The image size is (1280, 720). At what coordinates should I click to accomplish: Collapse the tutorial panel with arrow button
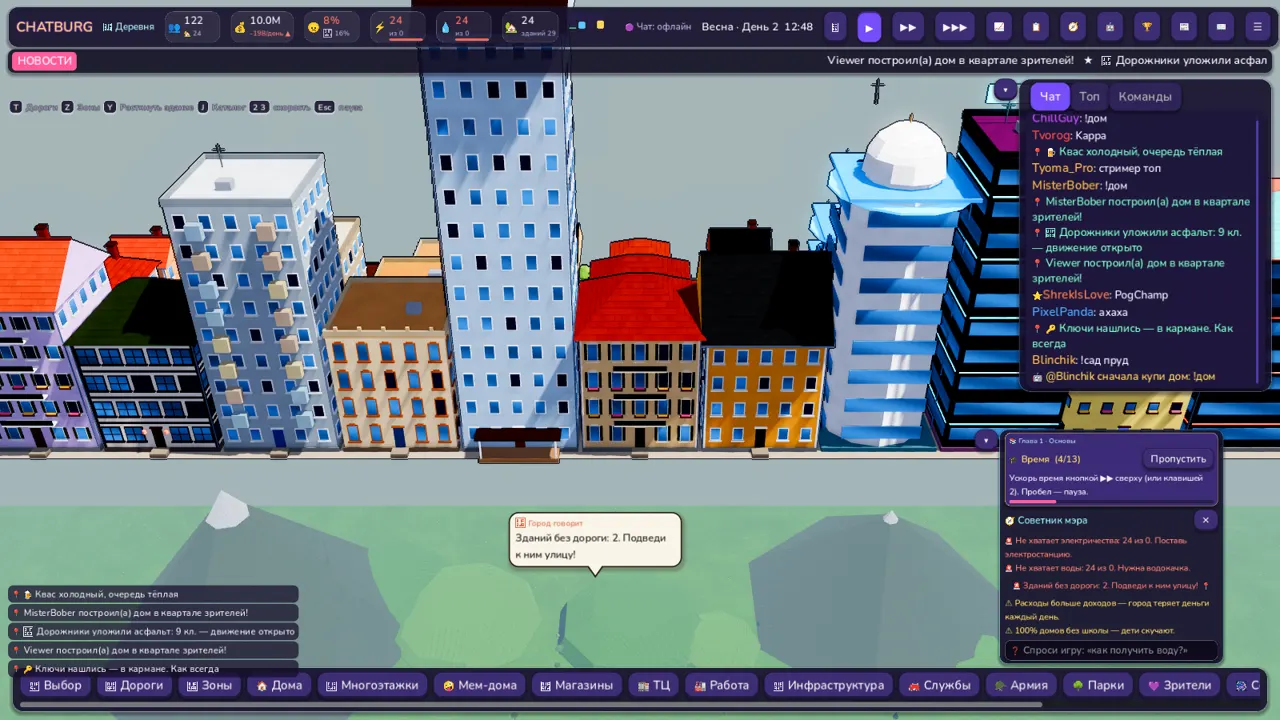point(986,440)
